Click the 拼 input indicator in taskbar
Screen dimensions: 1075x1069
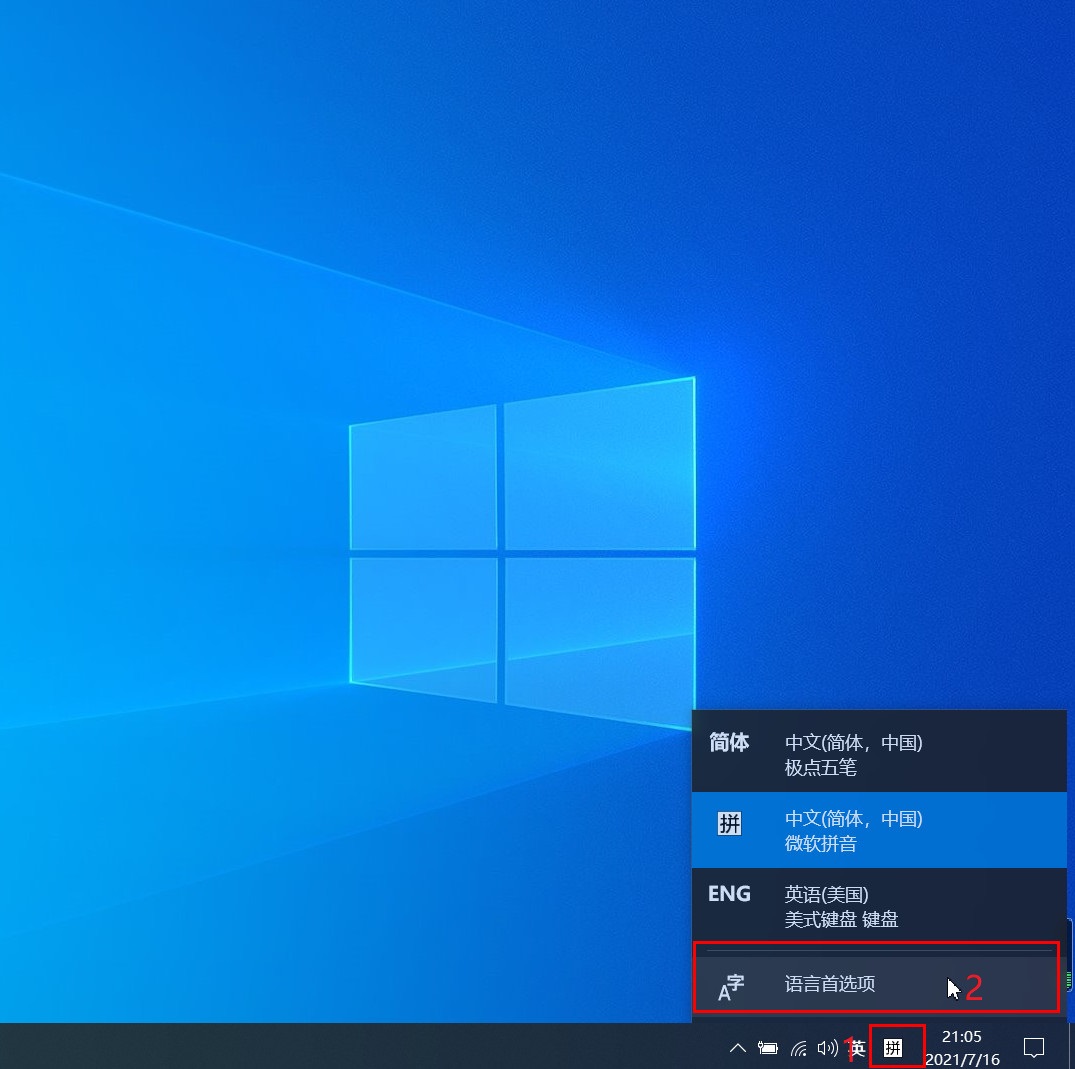[893, 1048]
